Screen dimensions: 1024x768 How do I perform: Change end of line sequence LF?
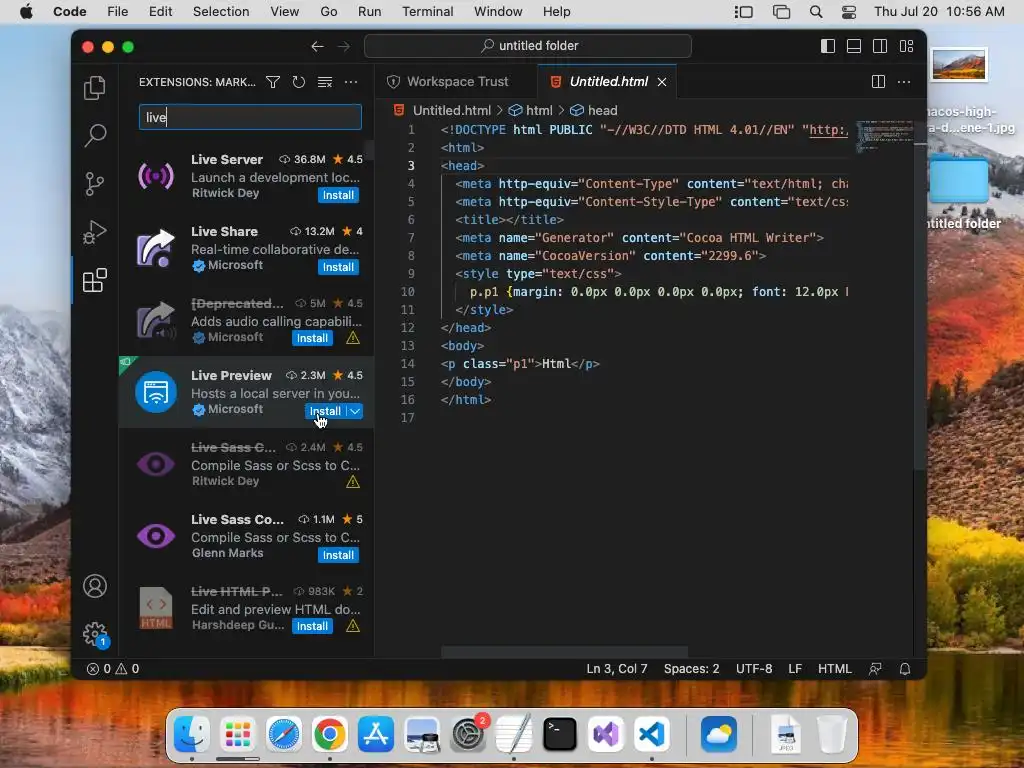point(795,669)
